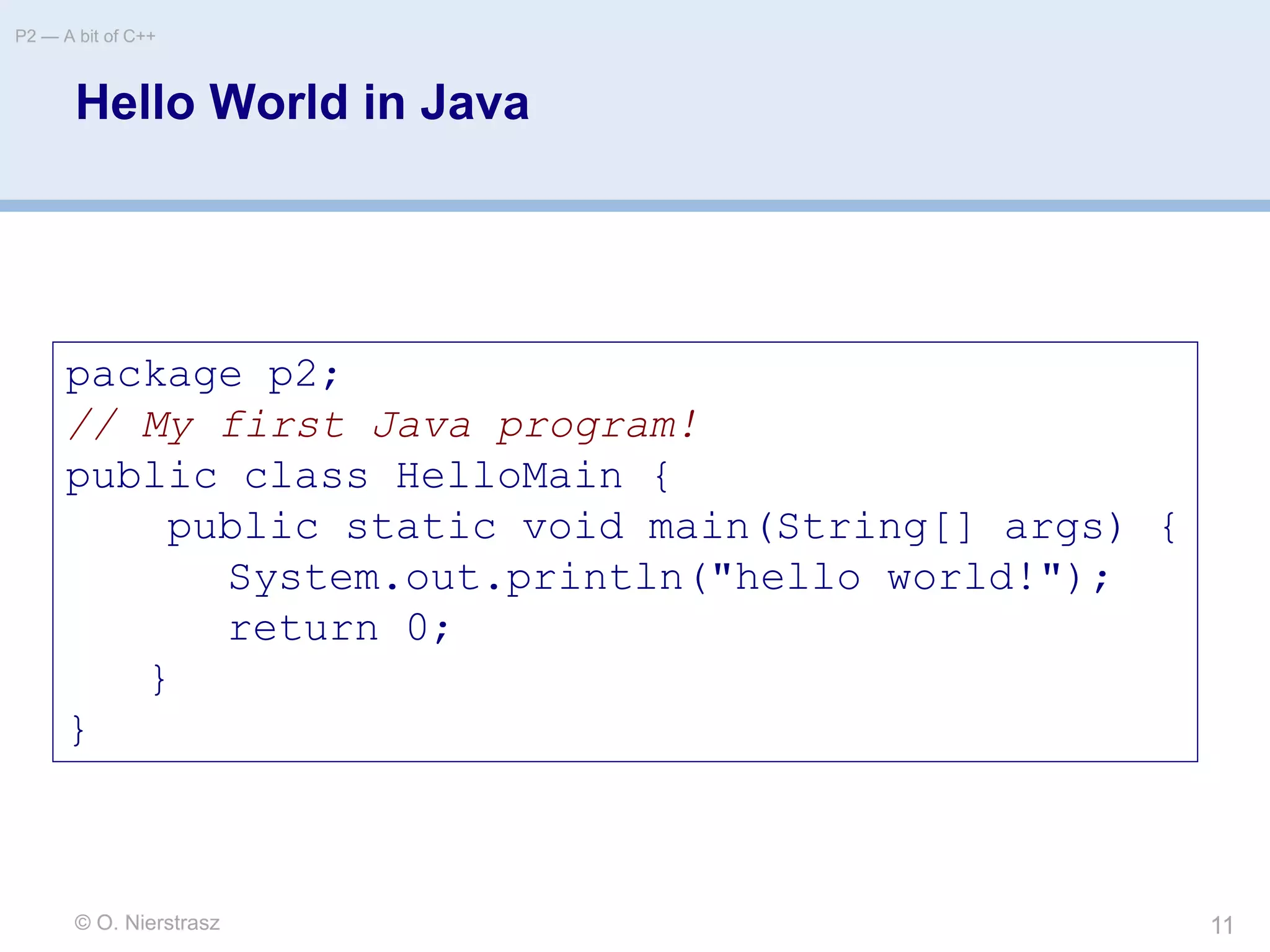Click the line 'public class HelloMain {'
This screenshot has height=952, width=1270.
coord(367,477)
